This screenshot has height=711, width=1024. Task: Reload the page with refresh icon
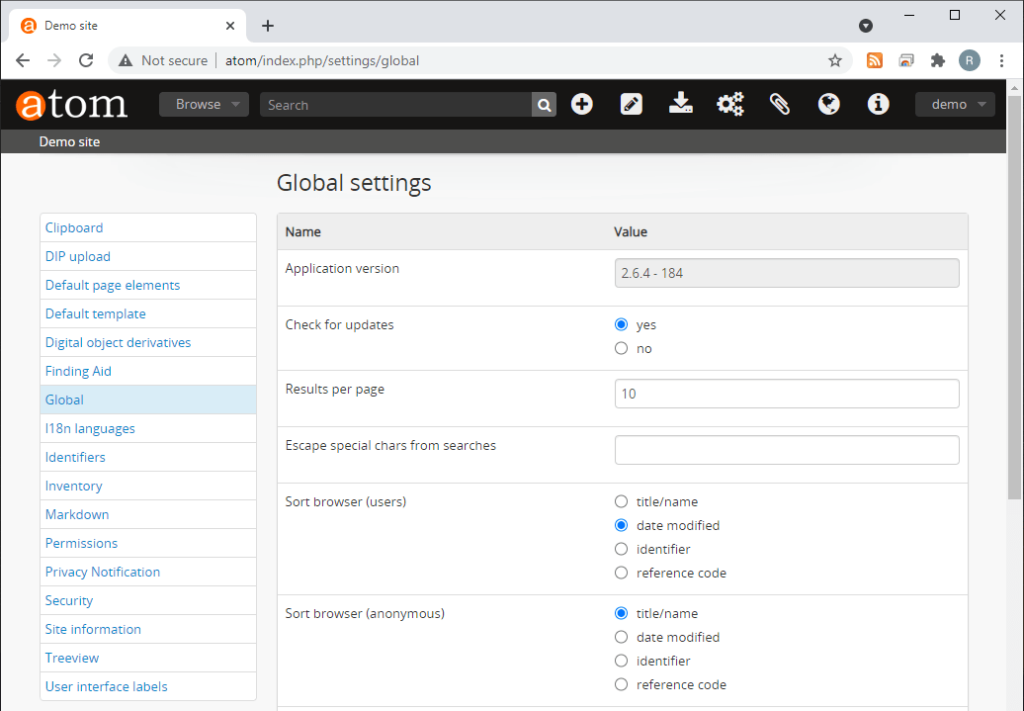pyautogui.click(x=86, y=61)
